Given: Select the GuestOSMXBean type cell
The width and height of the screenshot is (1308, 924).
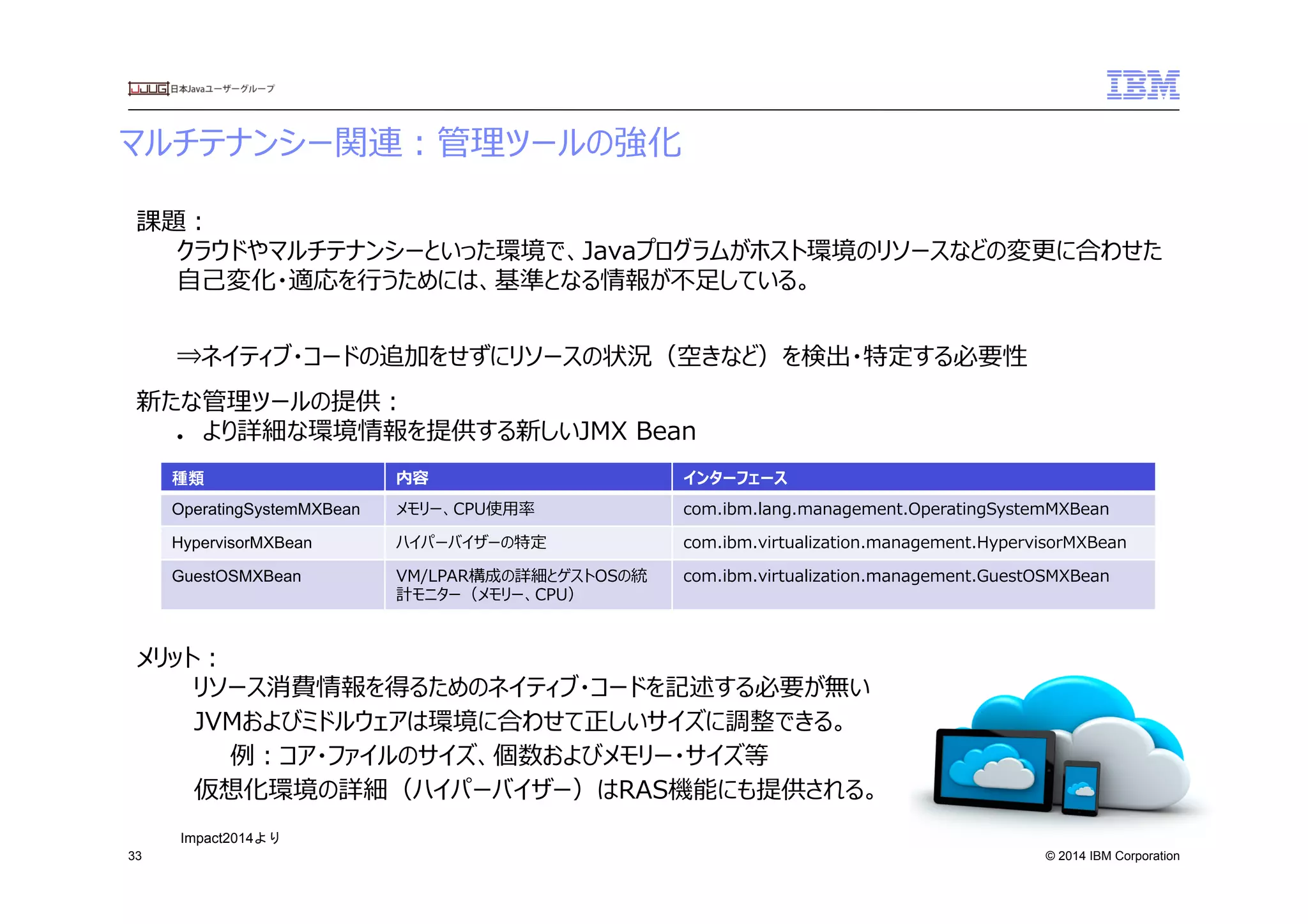Looking at the screenshot, I should (273, 585).
